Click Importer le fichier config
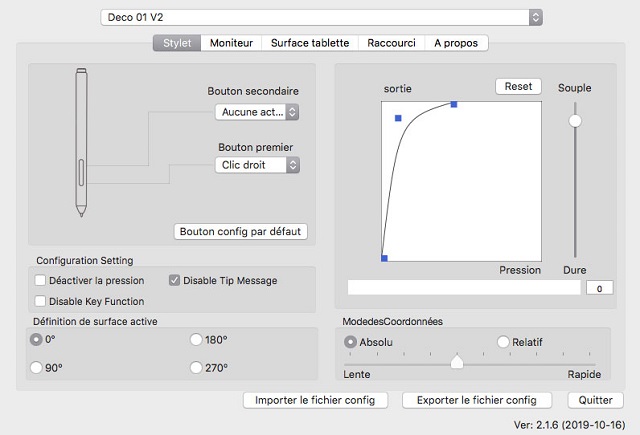 315,400
